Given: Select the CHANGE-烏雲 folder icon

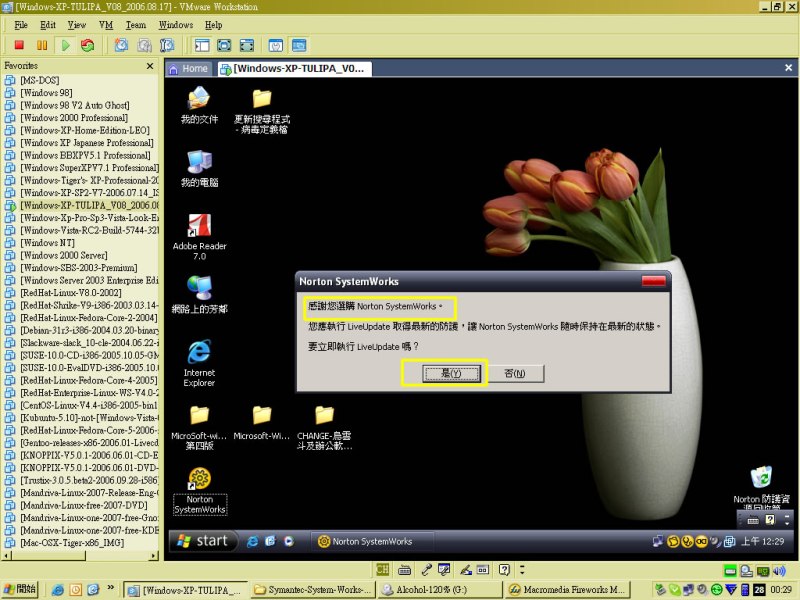Looking at the screenshot, I should click(324, 429).
